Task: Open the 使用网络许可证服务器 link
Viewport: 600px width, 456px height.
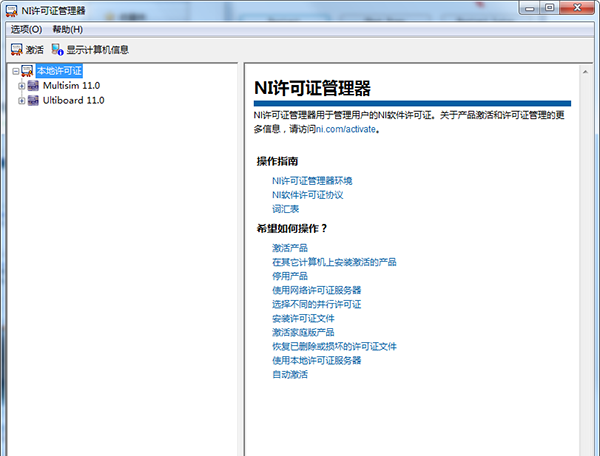Action: [316, 290]
